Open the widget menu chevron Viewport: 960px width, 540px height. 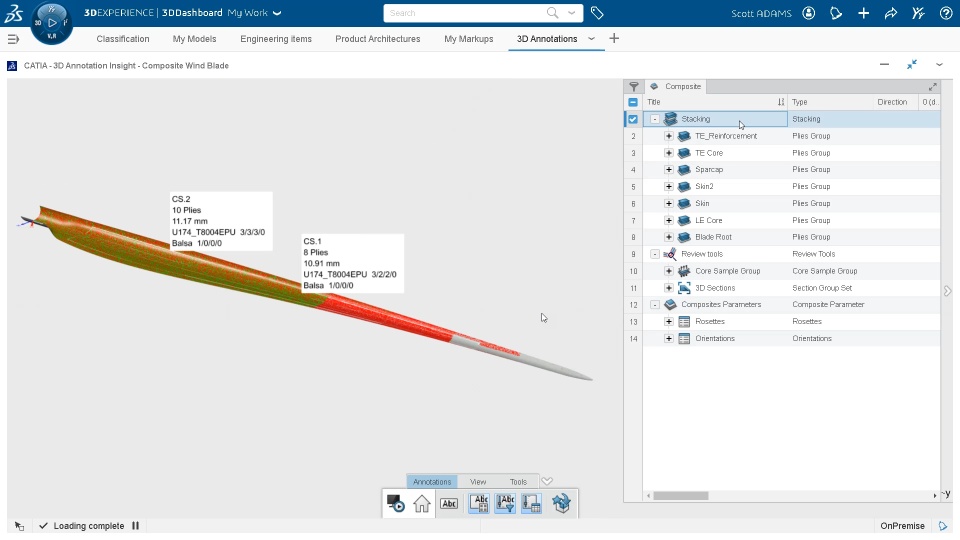pyautogui.click(x=939, y=64)
